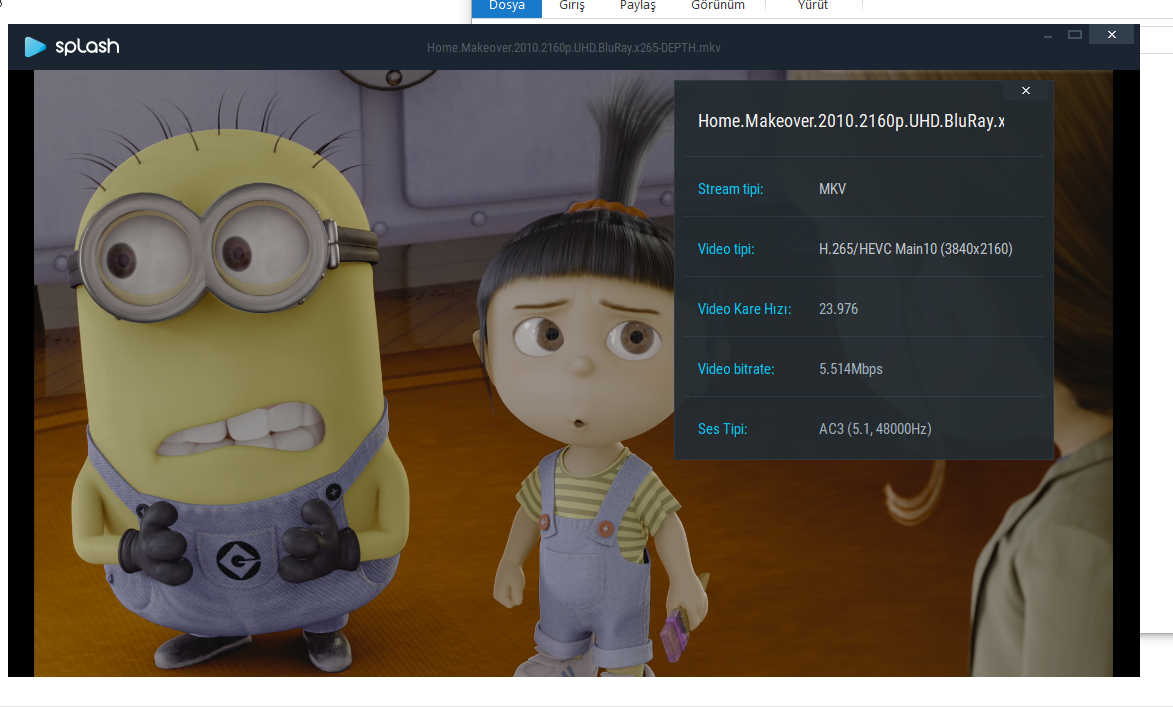
Task: Close the media info panel
Action: 1026,91
